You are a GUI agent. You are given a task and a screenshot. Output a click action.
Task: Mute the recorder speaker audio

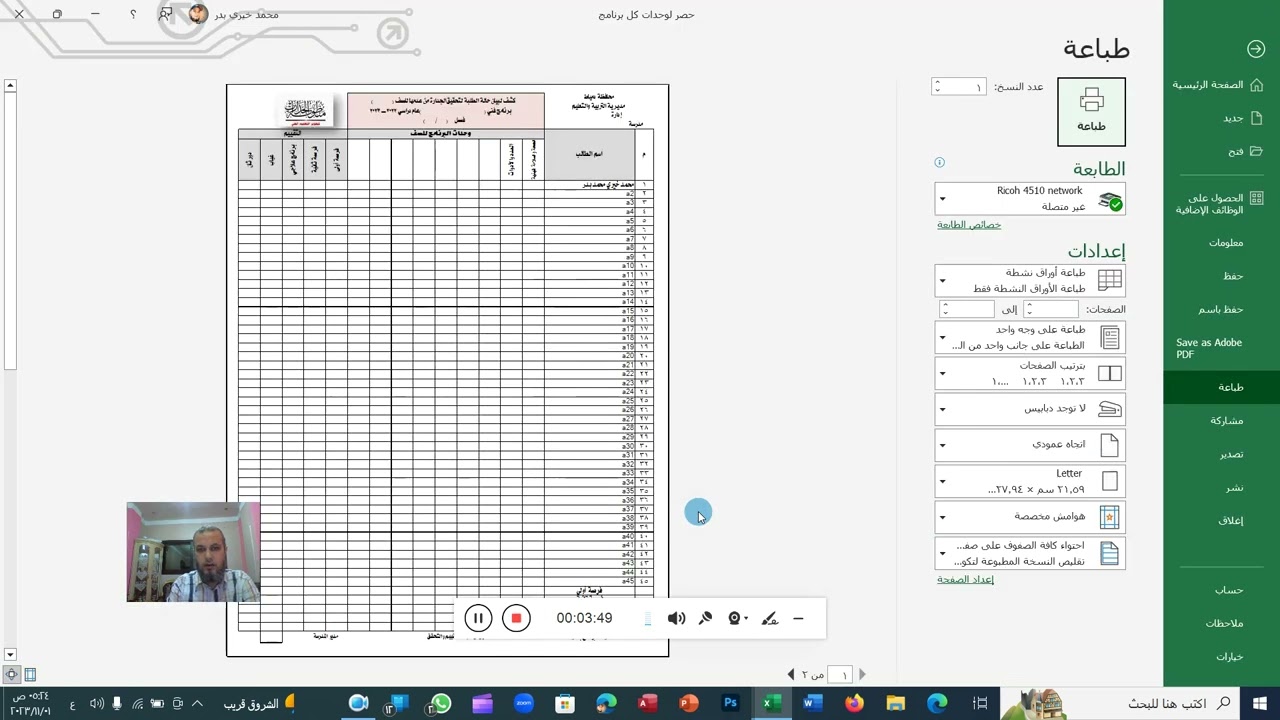click(x=677, y=618)
